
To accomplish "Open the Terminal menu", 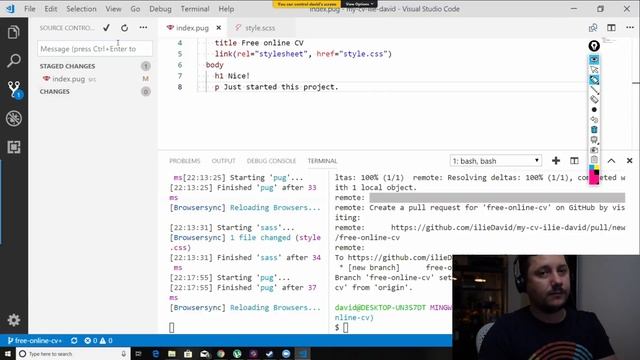I will (195, 9).
